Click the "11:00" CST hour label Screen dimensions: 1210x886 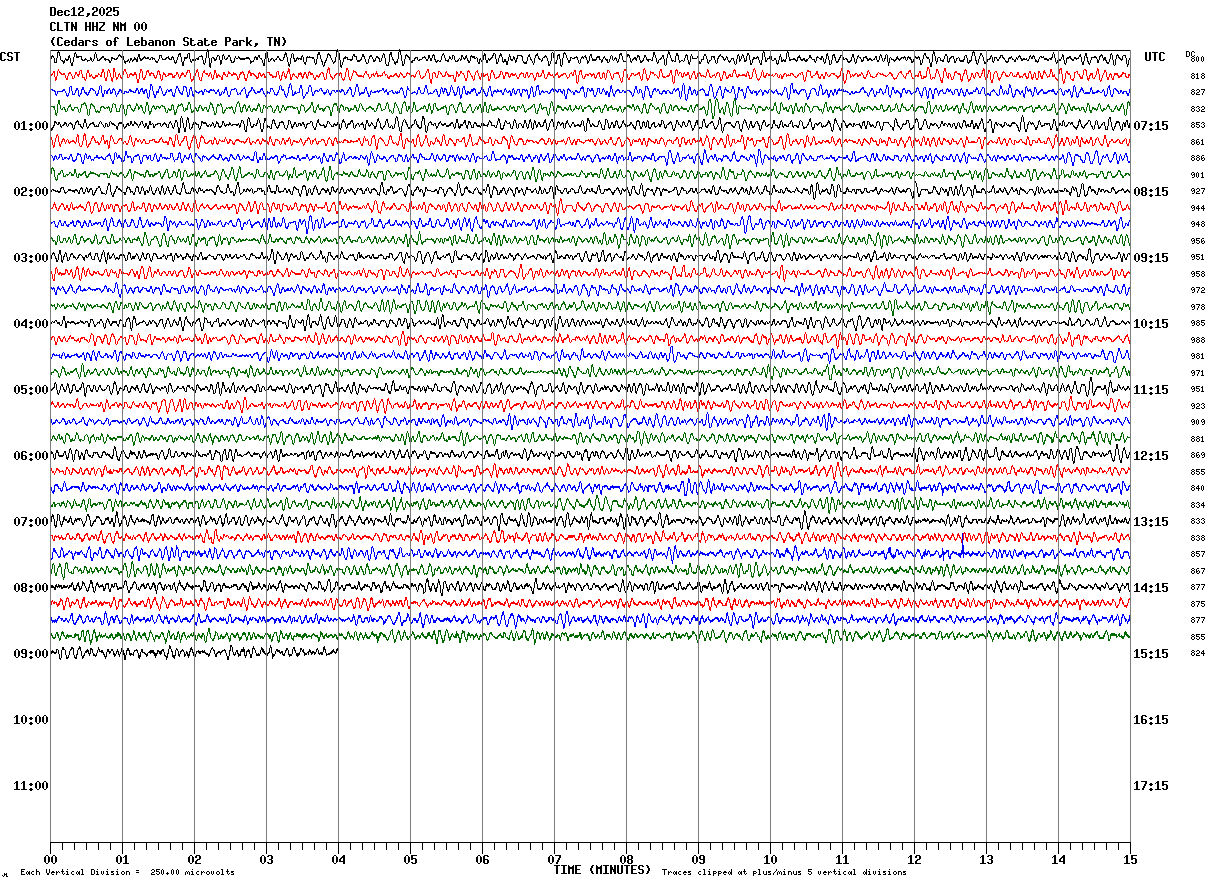click(31, 786)
